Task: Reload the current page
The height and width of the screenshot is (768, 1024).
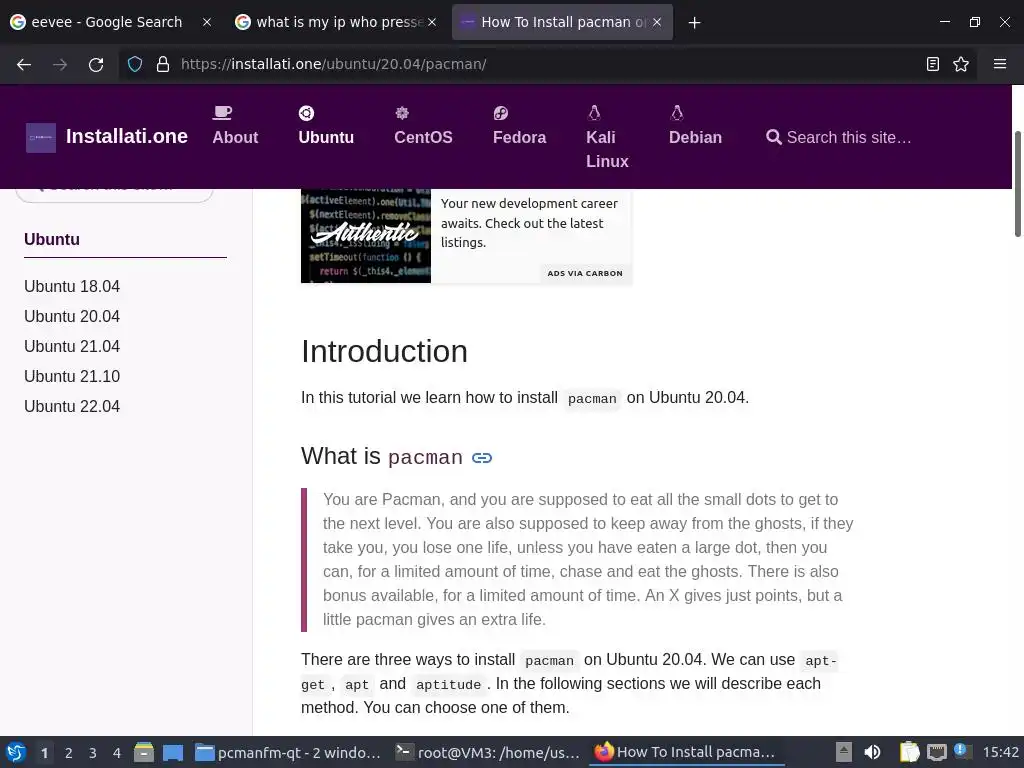Action: [x=96, y=64]
